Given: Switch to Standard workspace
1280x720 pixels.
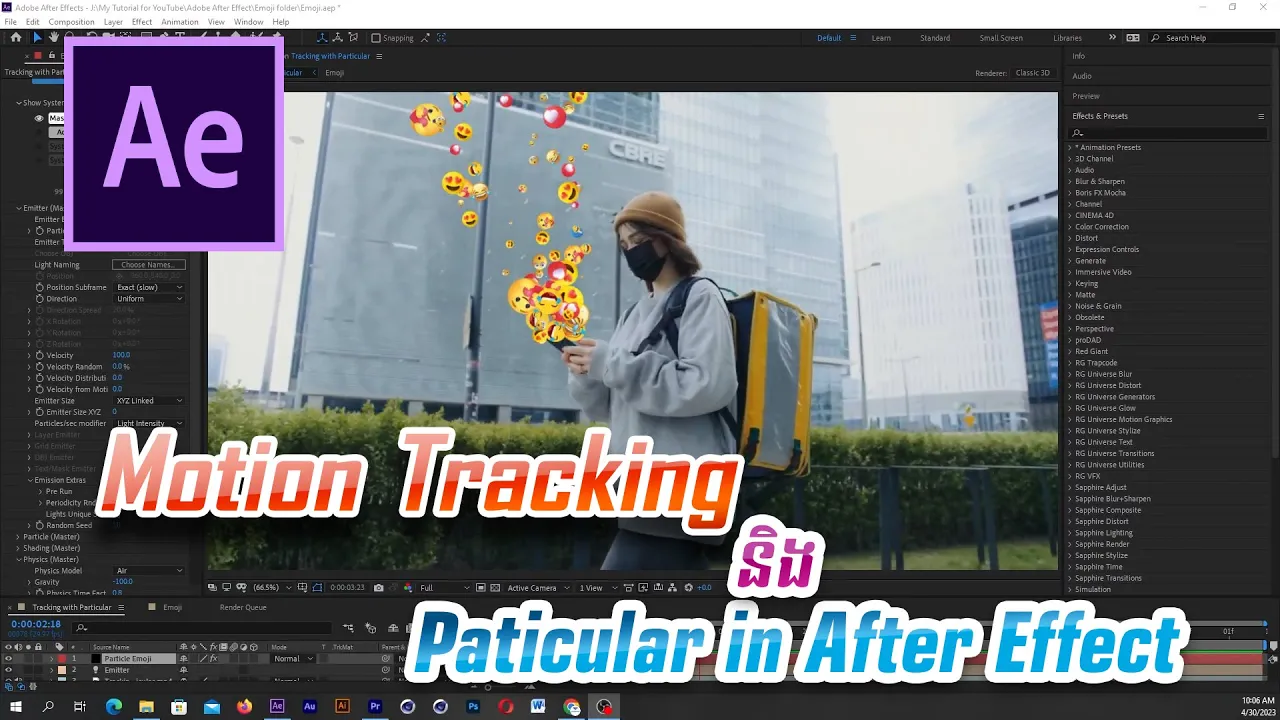Looking at the screenshot, I should (x=935, y=38).
